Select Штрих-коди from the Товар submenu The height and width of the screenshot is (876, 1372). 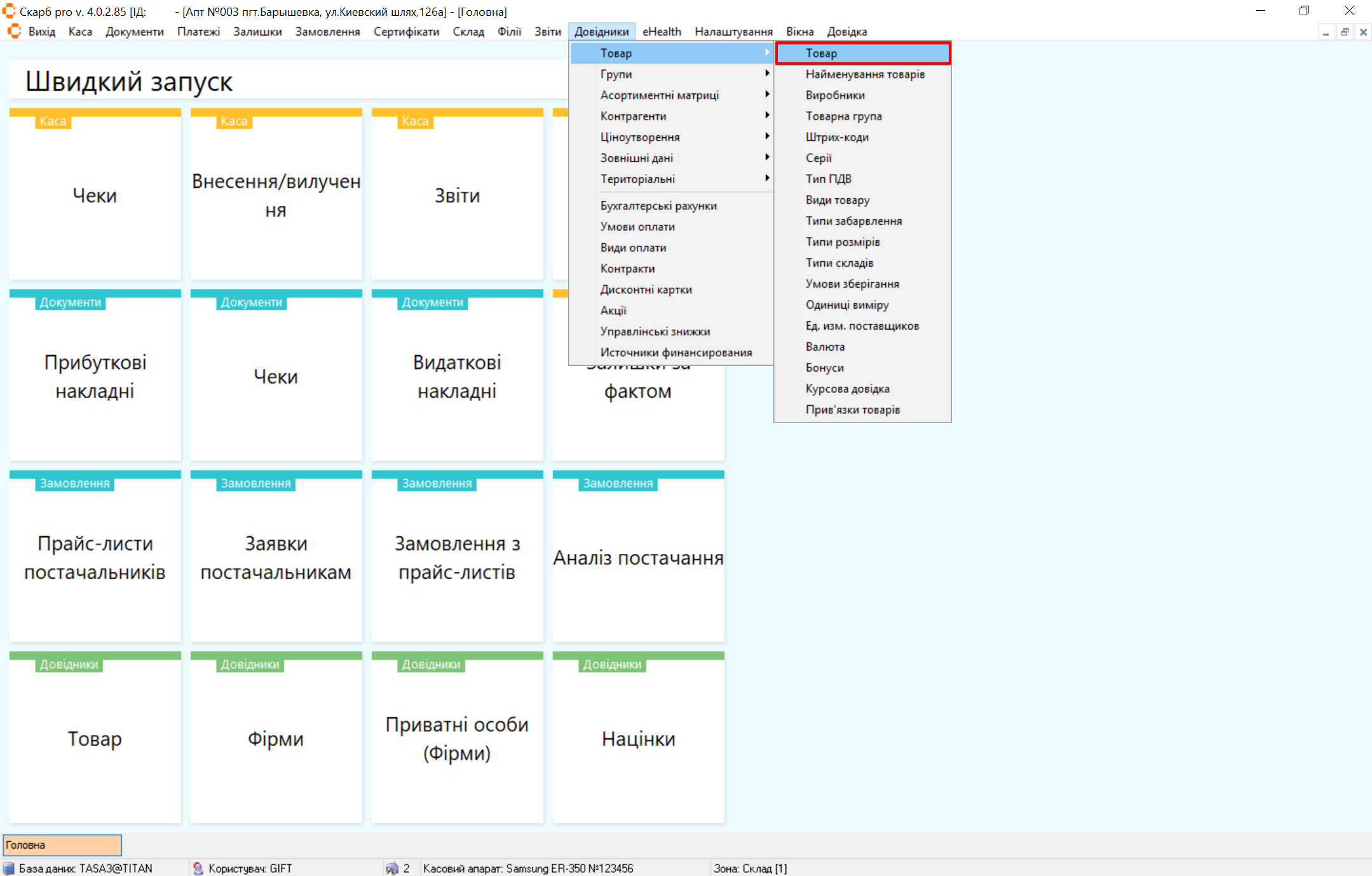(x=836, y=137)
